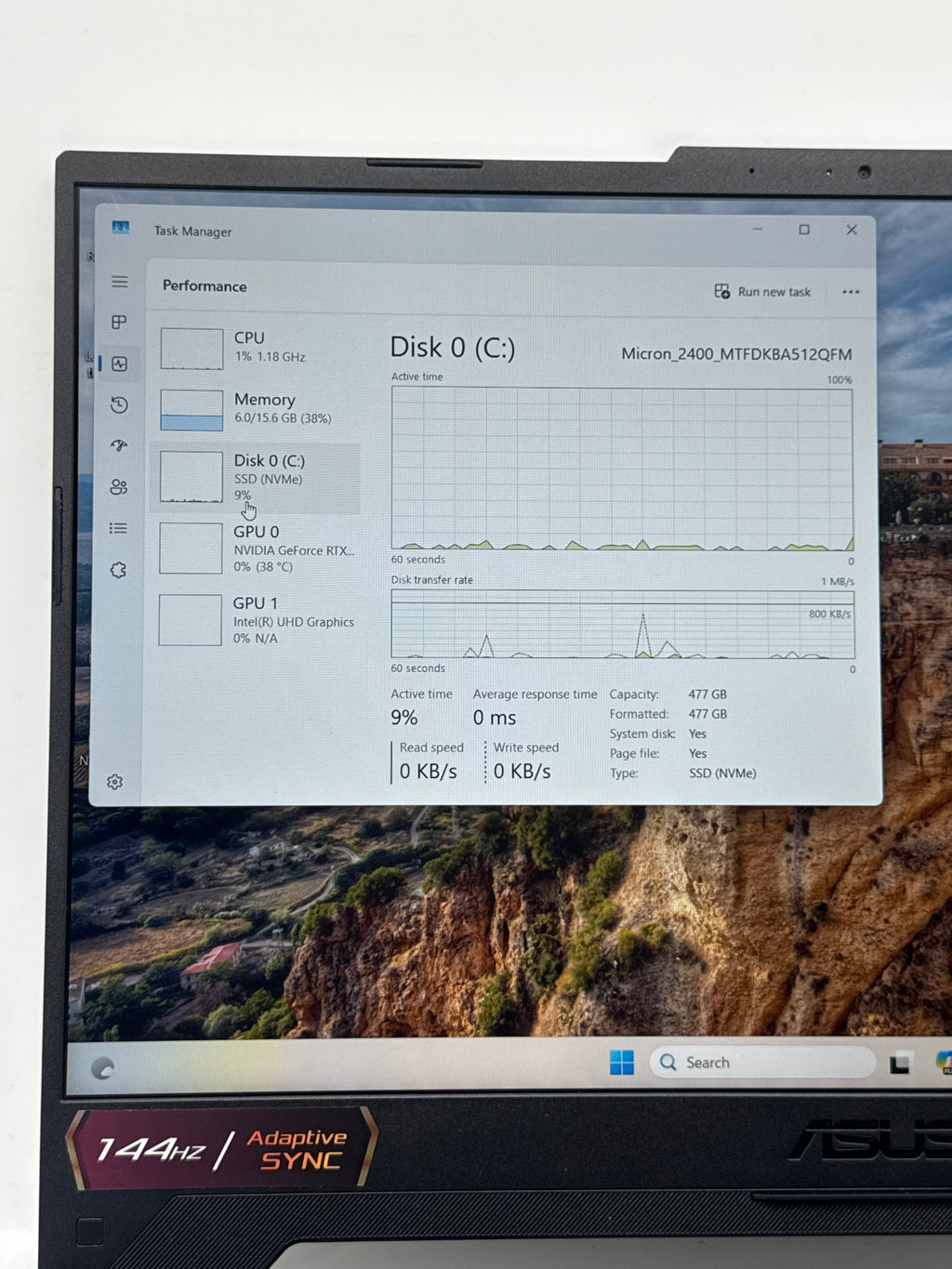The image size is (952, 1269).
Task: Open the Startup apps page icon
Action: [x=119, y=445]
